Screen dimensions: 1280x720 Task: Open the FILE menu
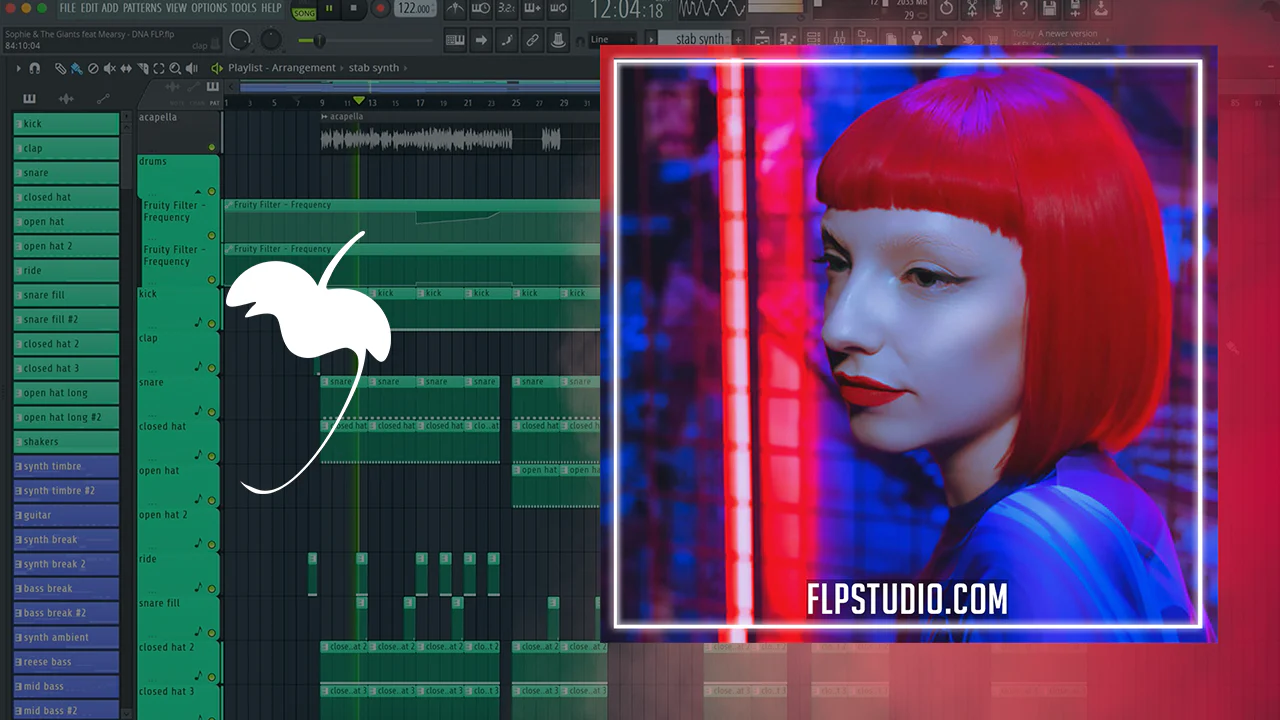pos(68,8)
